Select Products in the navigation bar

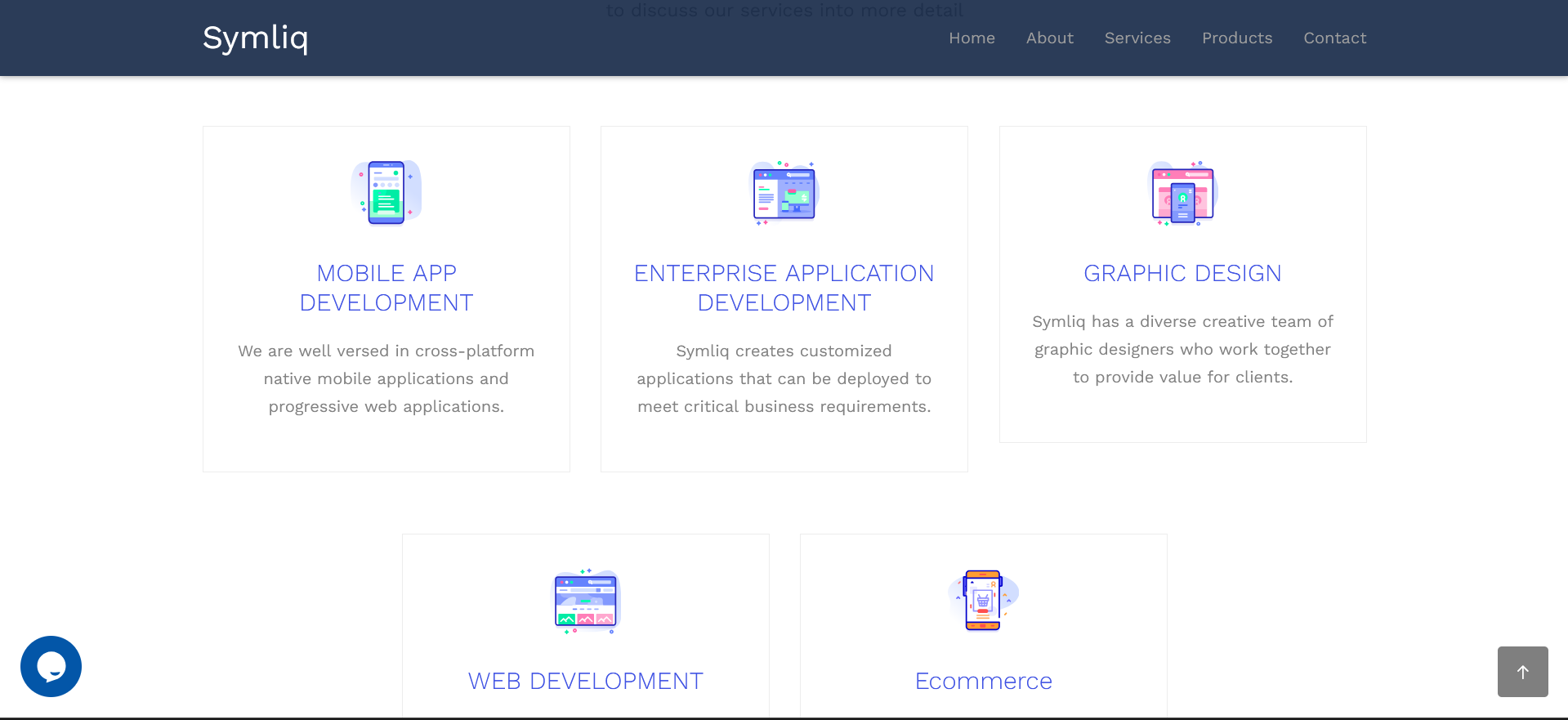(1237, 38)
